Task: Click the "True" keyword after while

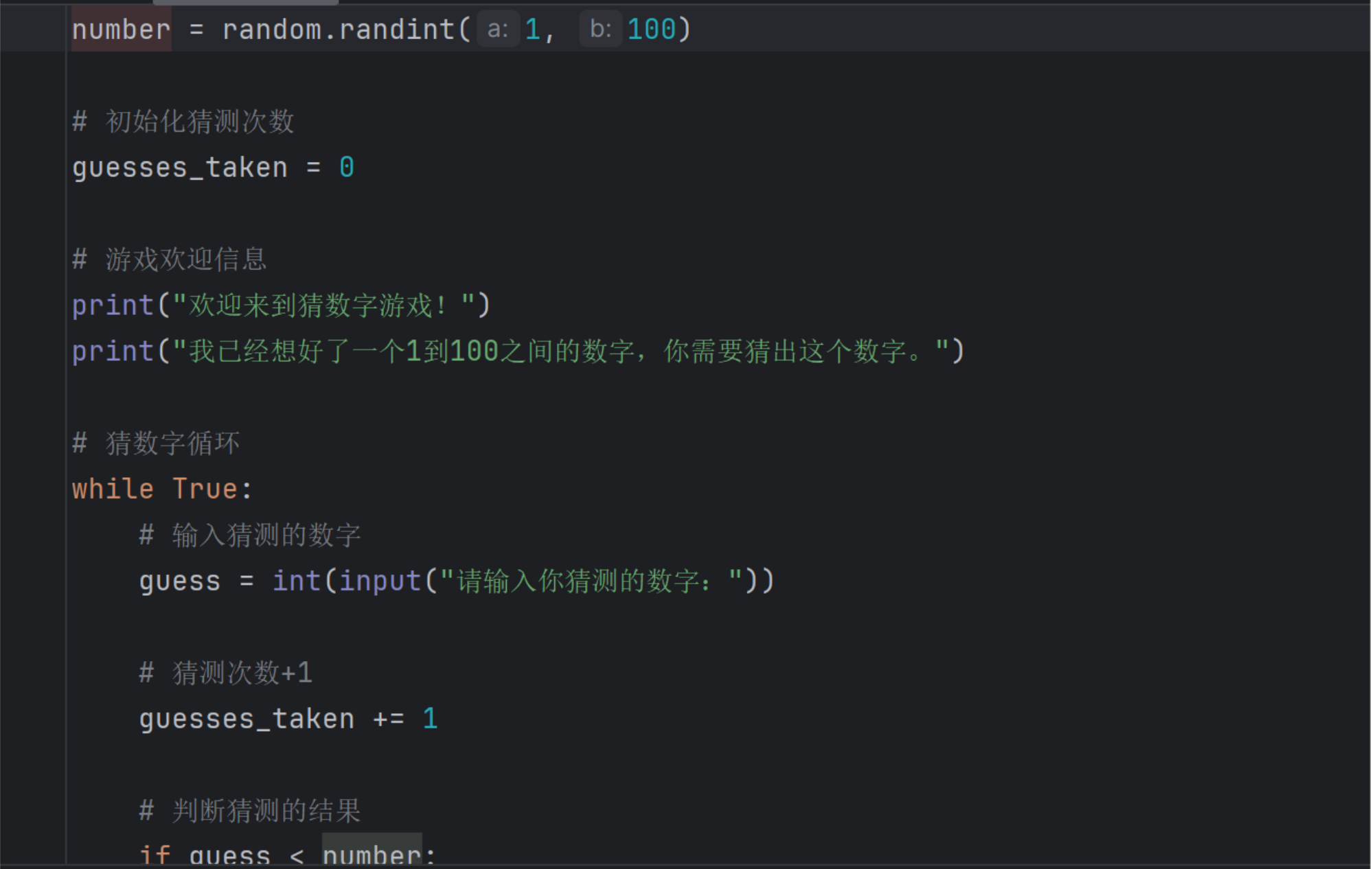Action: pyautogui.click(x=205, y=489)
